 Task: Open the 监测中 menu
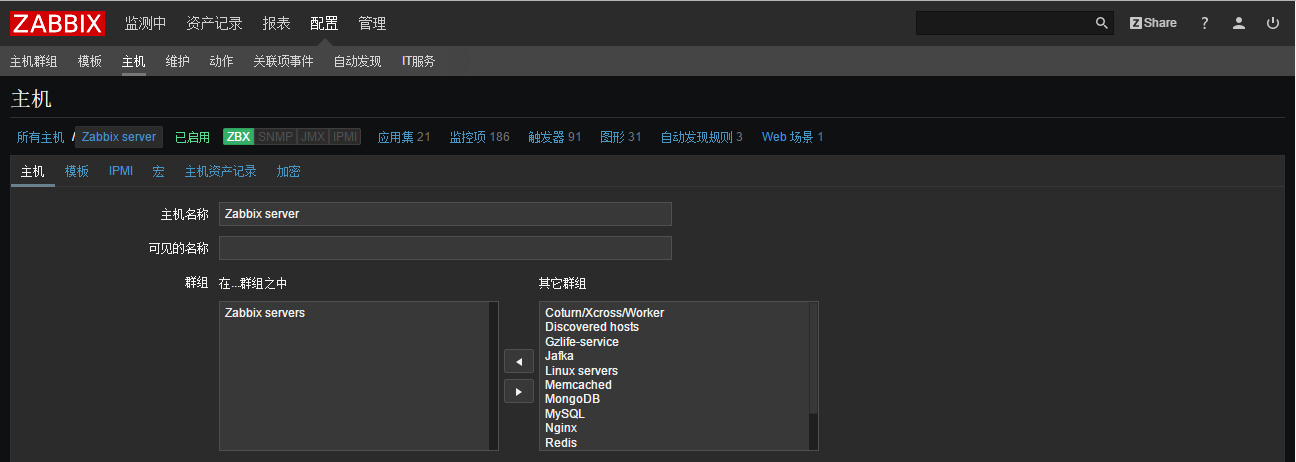pyautogui.click(x=146, y=23)
